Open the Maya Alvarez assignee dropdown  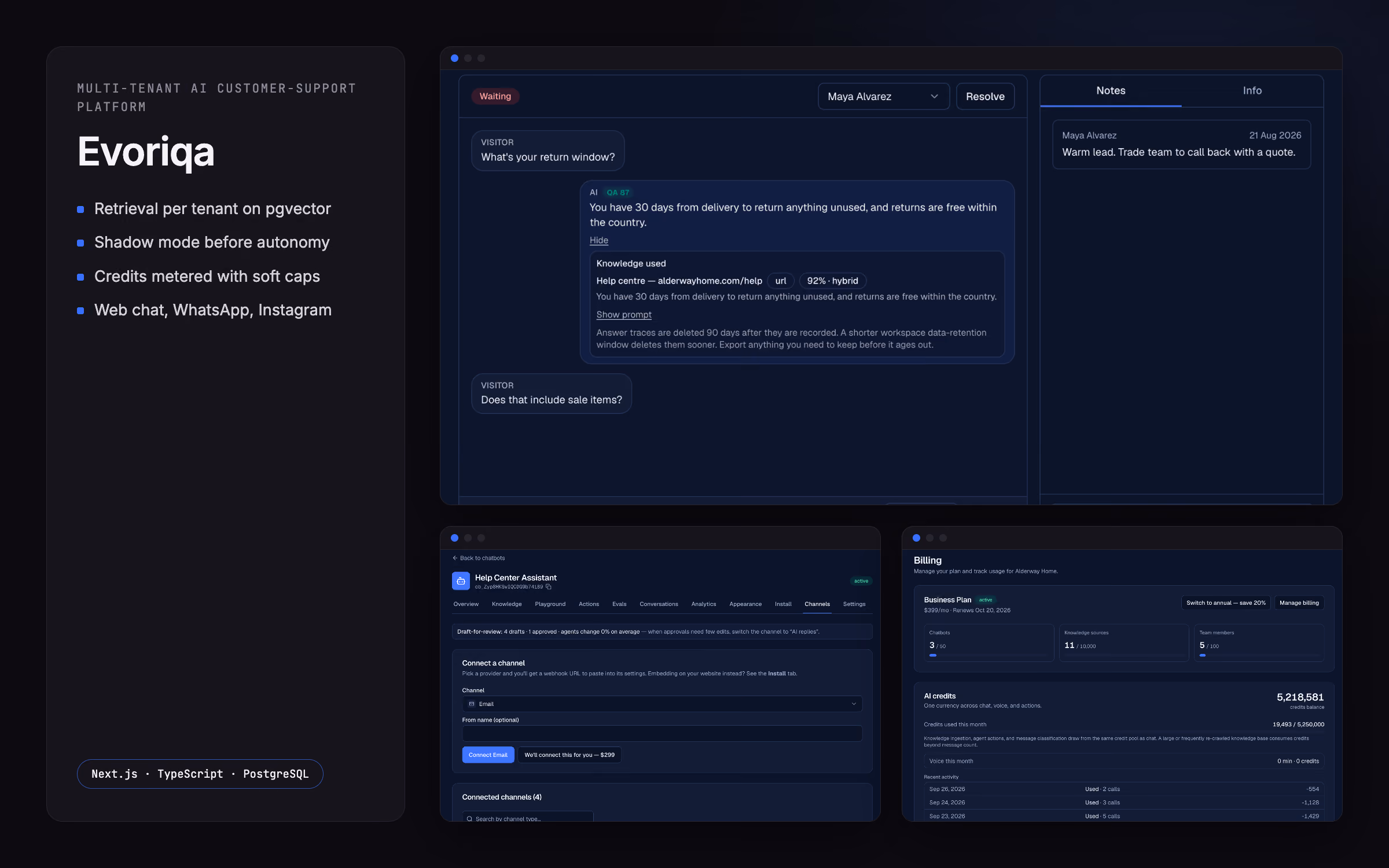click(883, 97)
